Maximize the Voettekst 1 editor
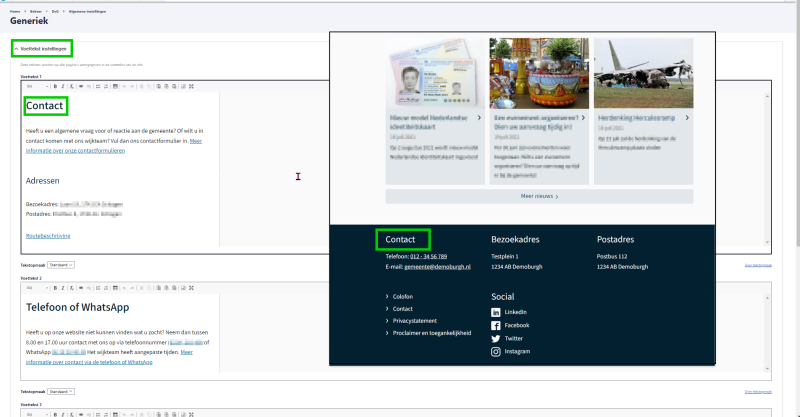The width and height of the screenshot is (800, 417). click(x=190, y=86)
